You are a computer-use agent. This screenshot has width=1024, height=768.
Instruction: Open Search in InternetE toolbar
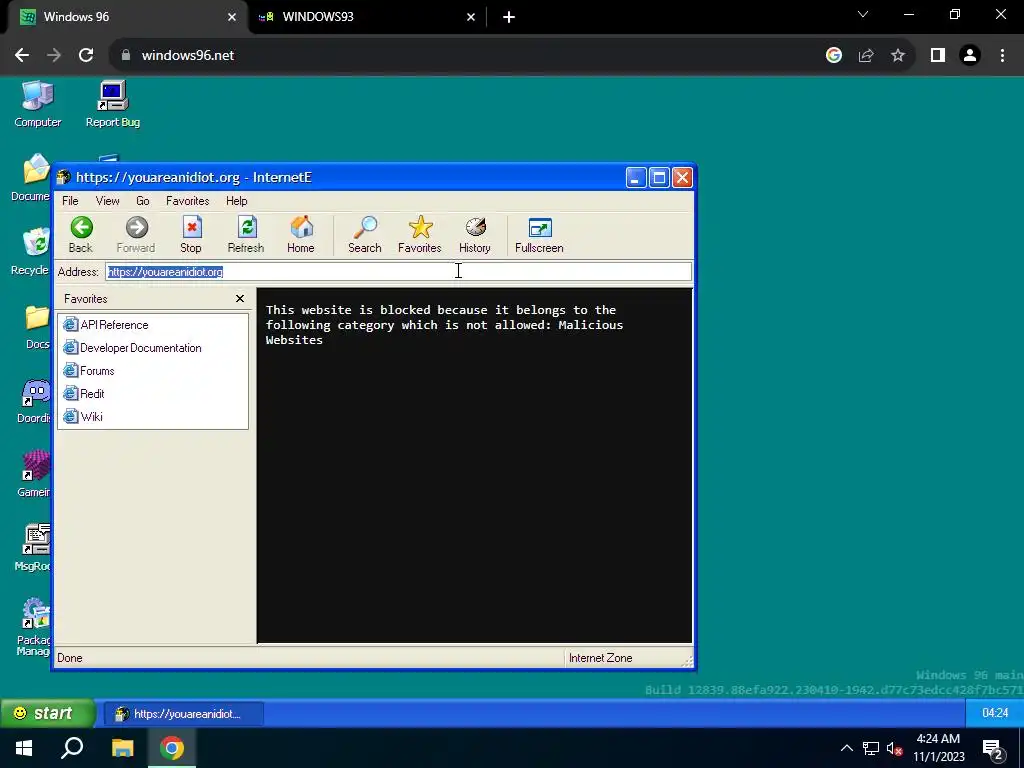364,234
